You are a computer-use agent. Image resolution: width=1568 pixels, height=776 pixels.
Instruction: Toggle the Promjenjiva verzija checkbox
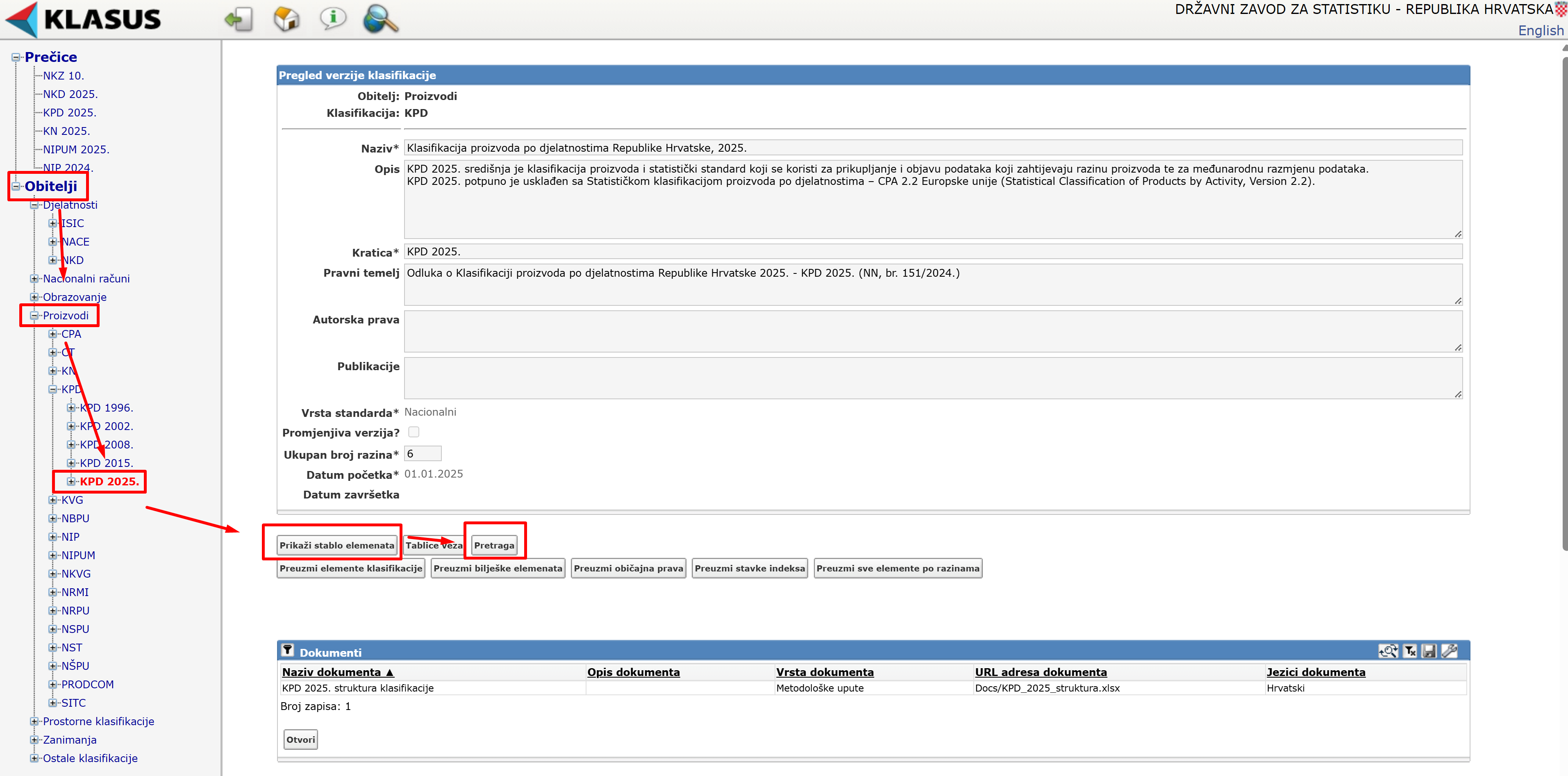(x=414, y=432)
